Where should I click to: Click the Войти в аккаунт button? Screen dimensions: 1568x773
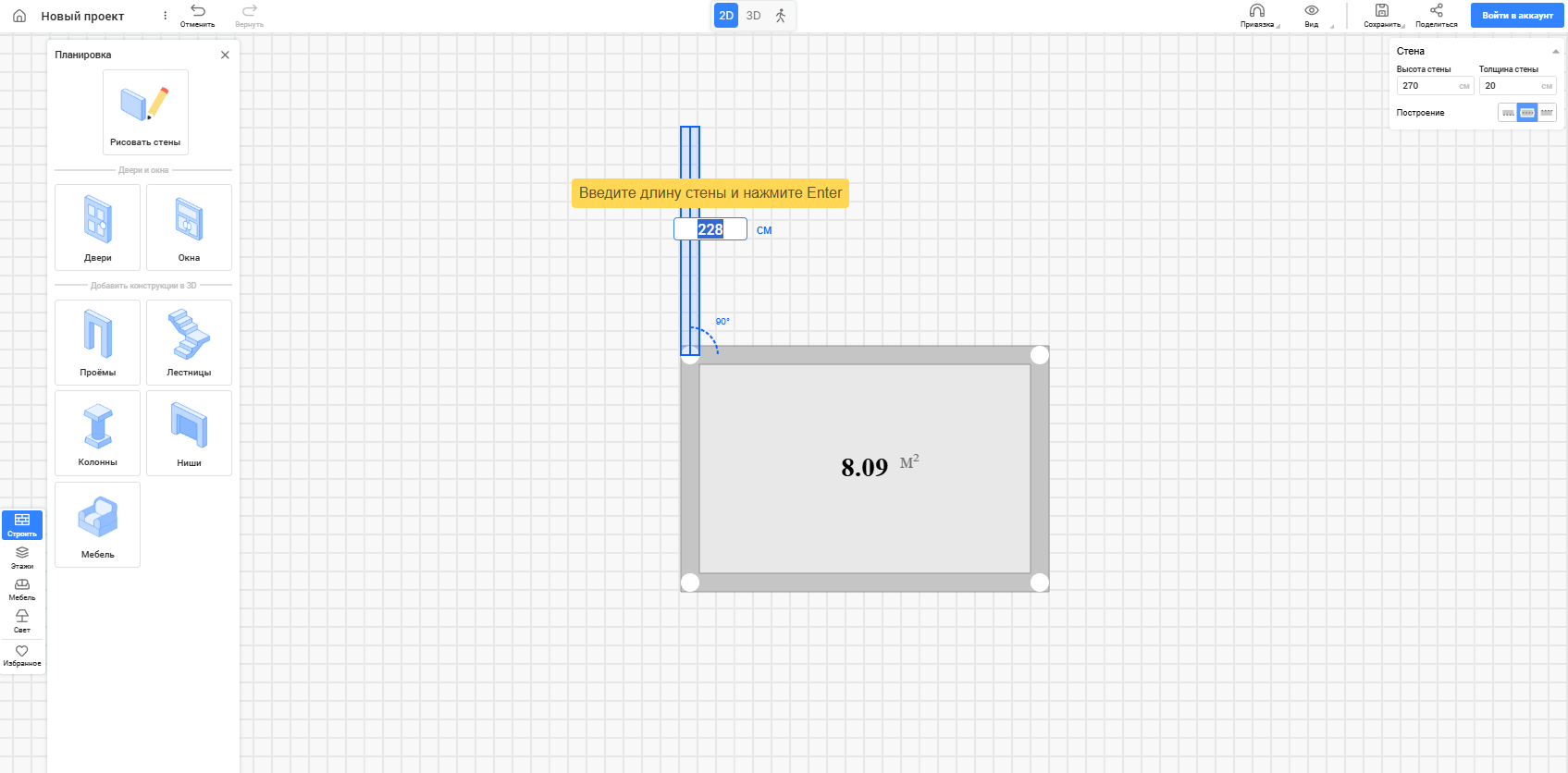[x=1517, y=16]
